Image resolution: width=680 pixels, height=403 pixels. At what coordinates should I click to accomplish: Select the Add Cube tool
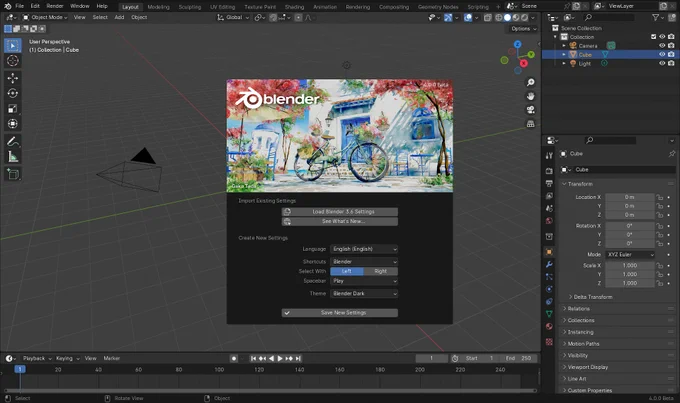(13, 174)
